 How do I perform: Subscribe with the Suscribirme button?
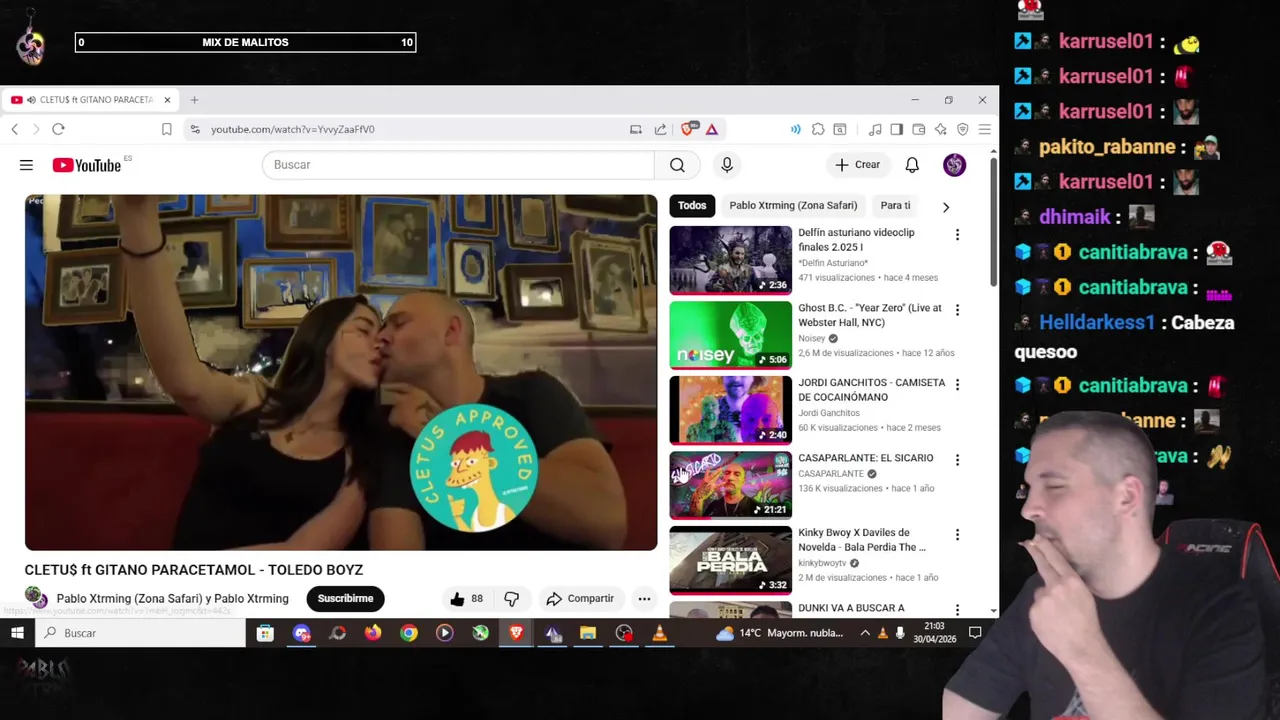[345, 599]
